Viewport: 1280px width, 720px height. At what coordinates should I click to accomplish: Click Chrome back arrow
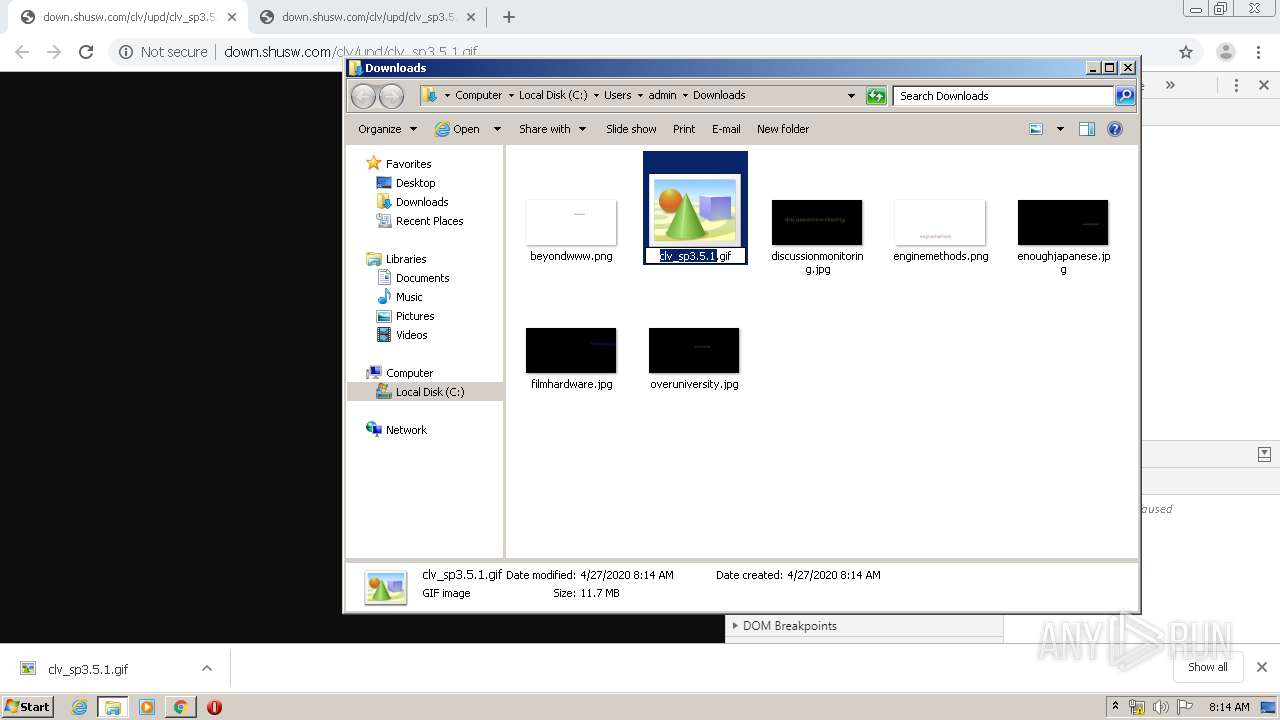click(x=22, y=52)
